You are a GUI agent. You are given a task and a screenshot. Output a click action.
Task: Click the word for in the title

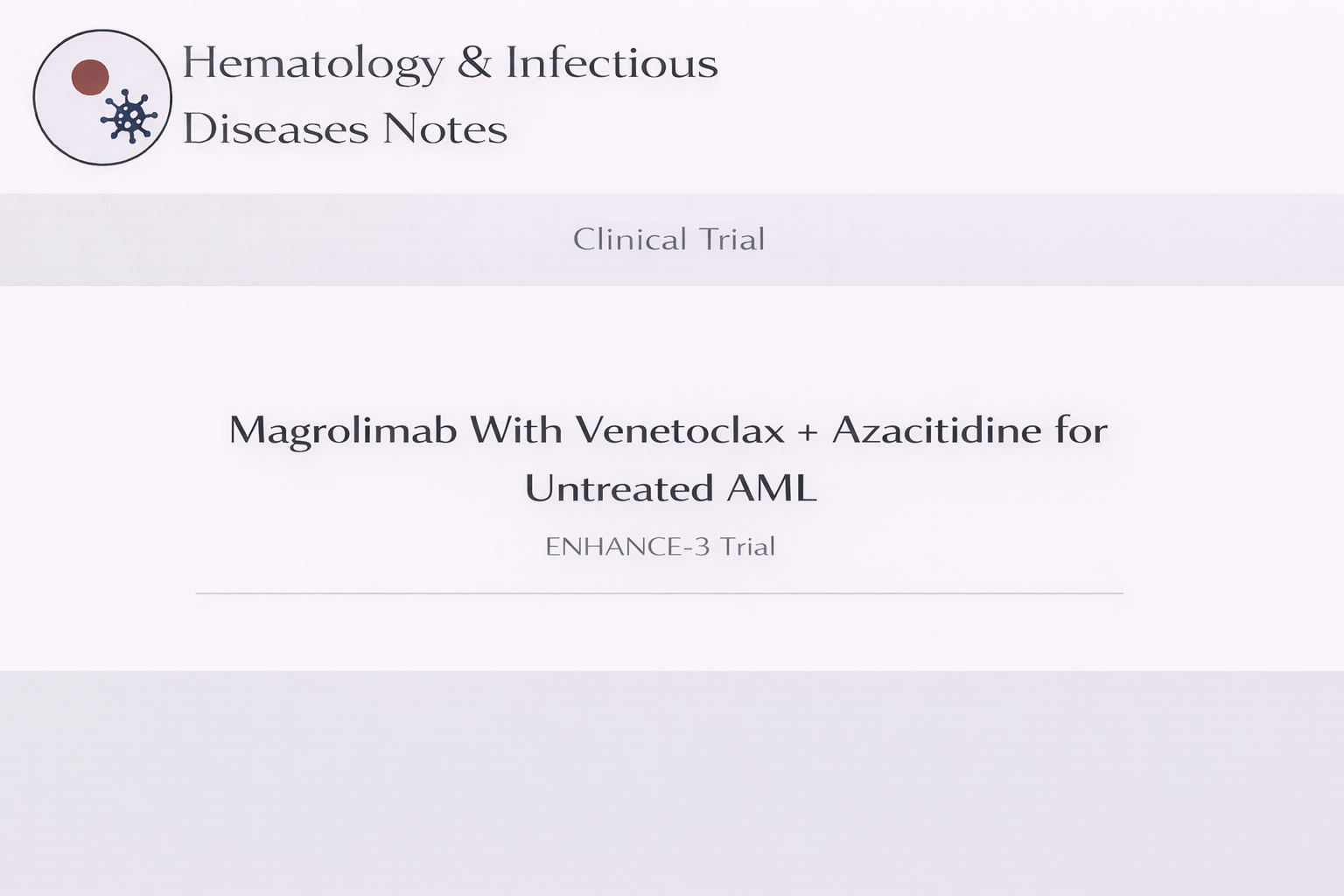(1081, 430)
